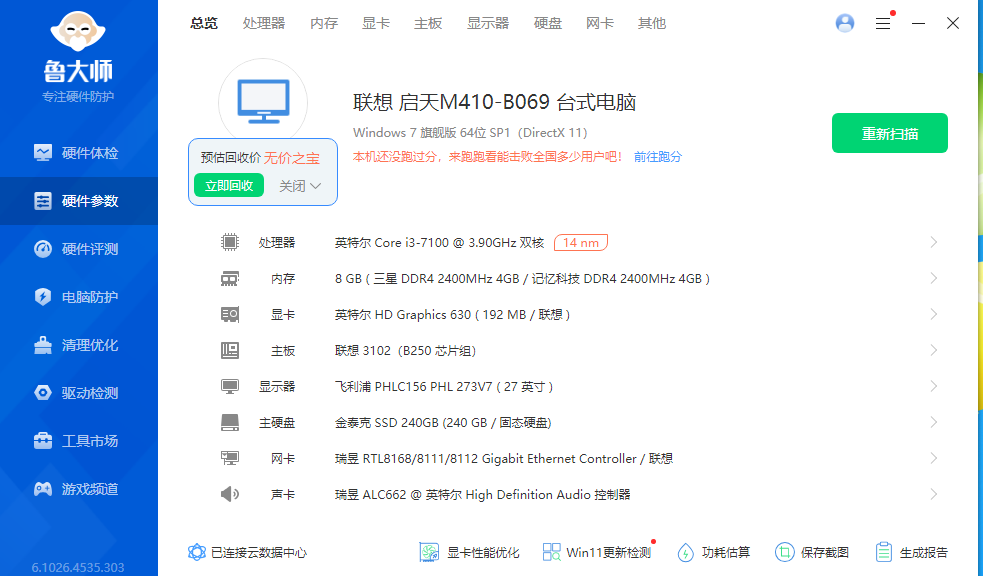Screen dimensions: 983x576
Task: Open 清理优化 from the sidebar
Action: point(43,345)
